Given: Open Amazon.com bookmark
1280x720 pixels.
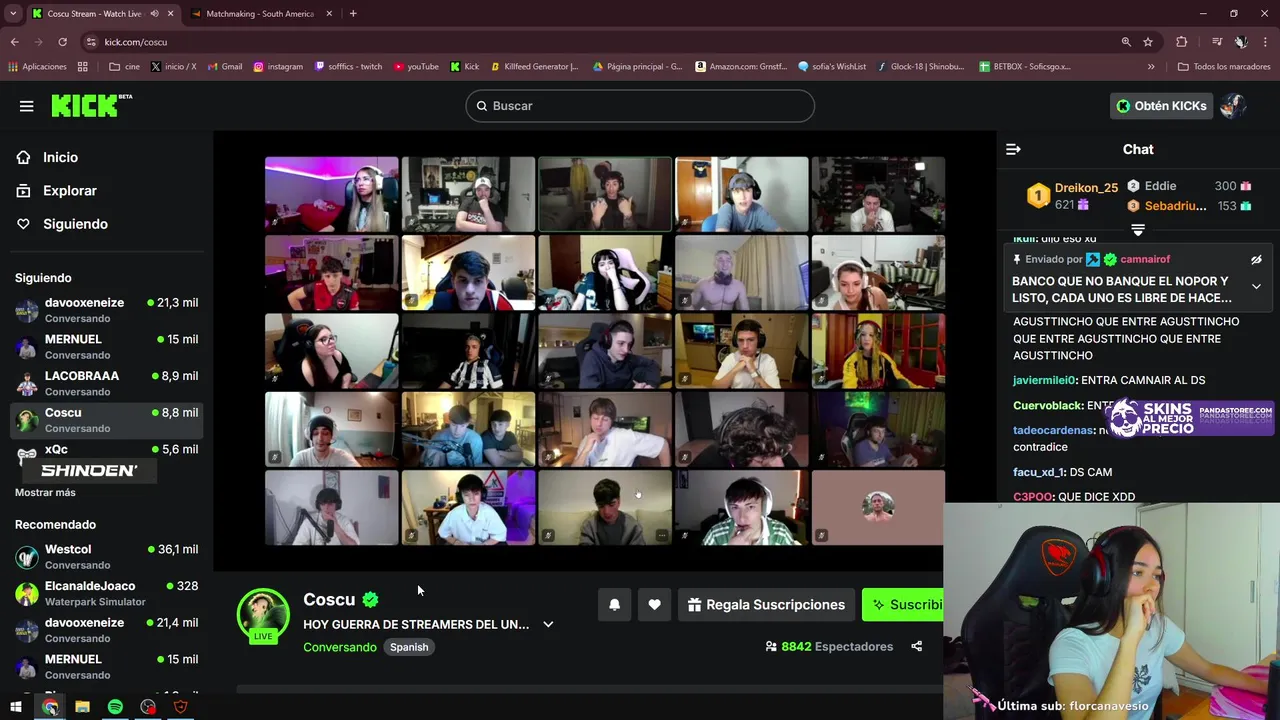Looking at the screenshot, I should (x=741, y=67).
